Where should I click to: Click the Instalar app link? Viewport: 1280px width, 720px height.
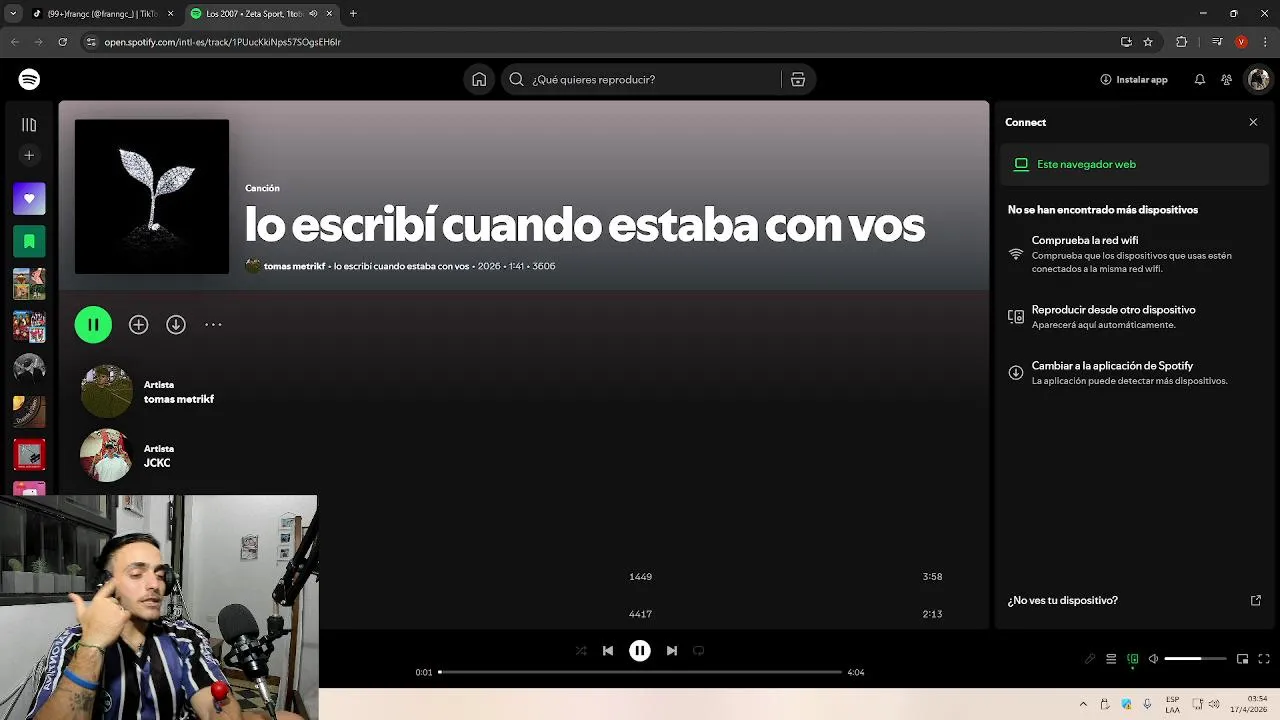click(x=1134, y=79)
